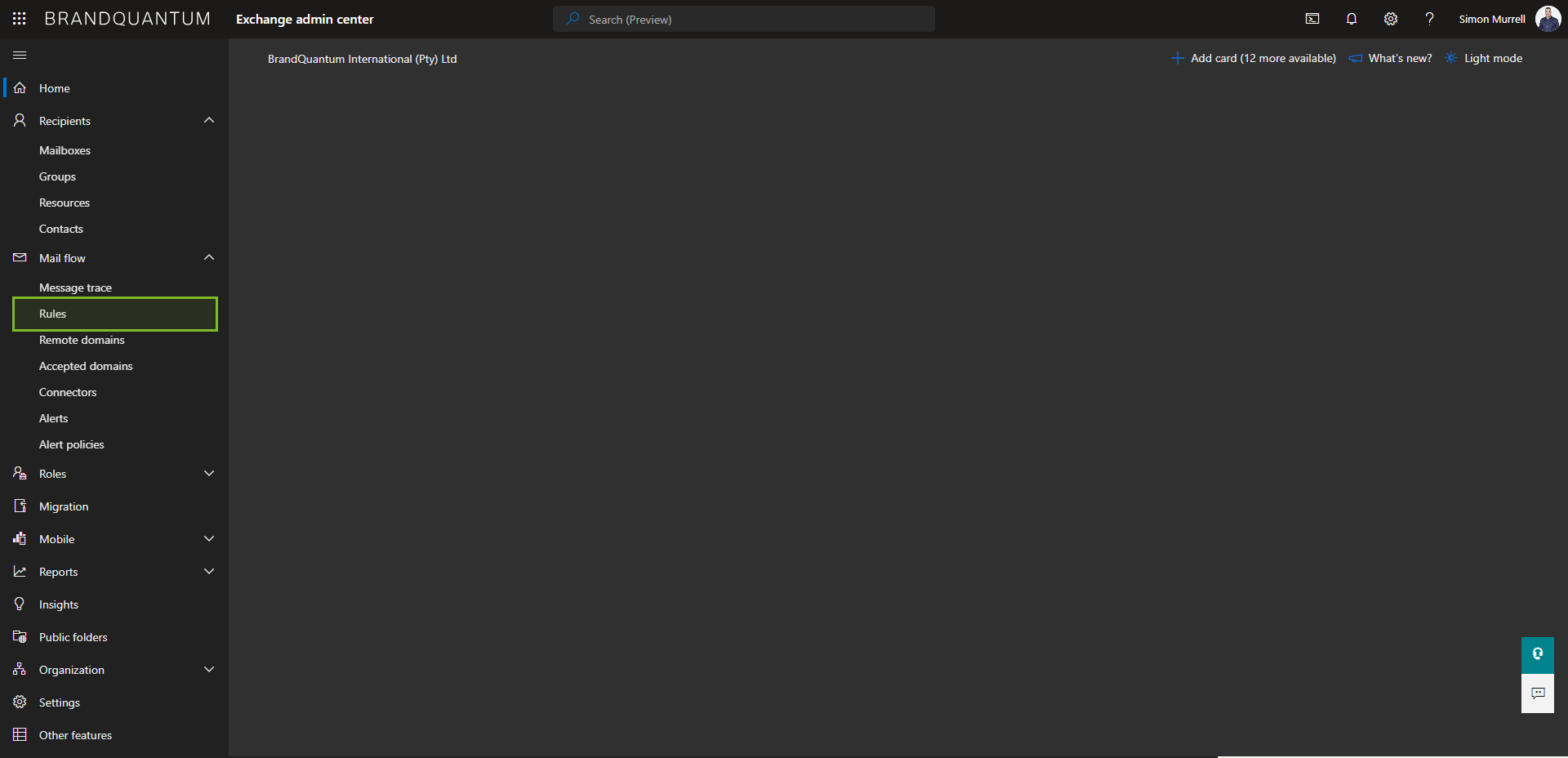Screen dimensions: 1568x758
Task: Click the Reports chart icon
Action: [20, 572]
